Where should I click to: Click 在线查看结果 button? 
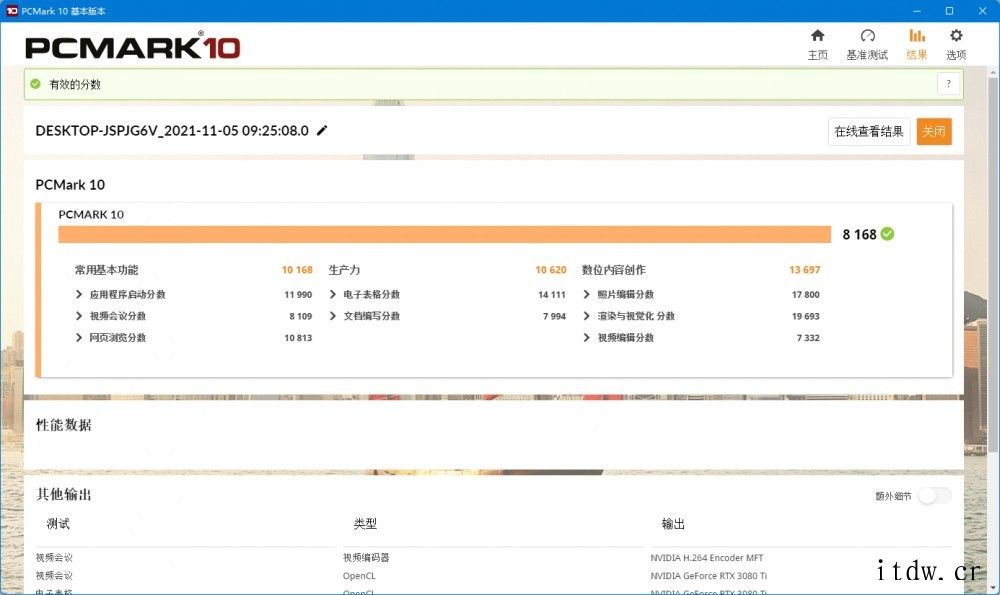click(x=869, y=131)
